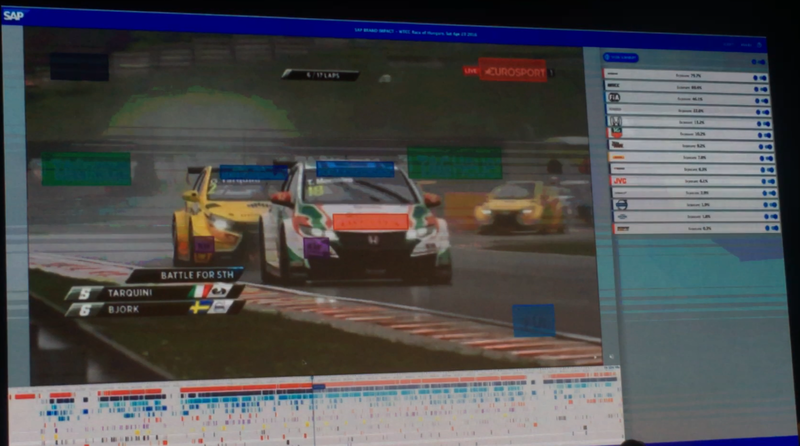Click the Honda logo in the brand list
800x446 pixels.
[x=616, y=121]
